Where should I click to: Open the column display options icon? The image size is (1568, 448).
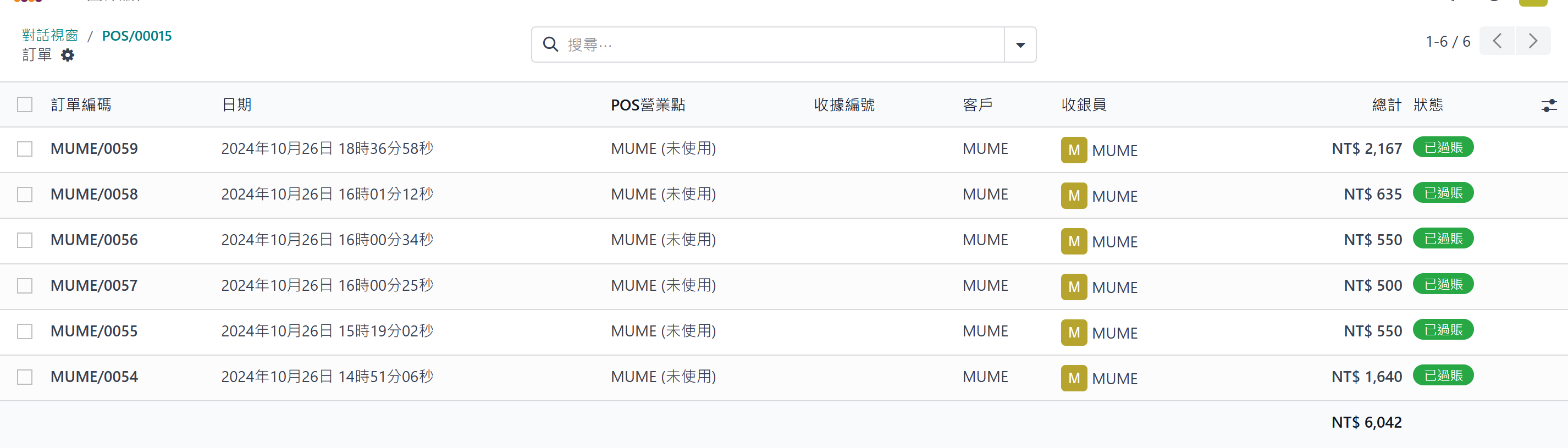click(1549, 104)
